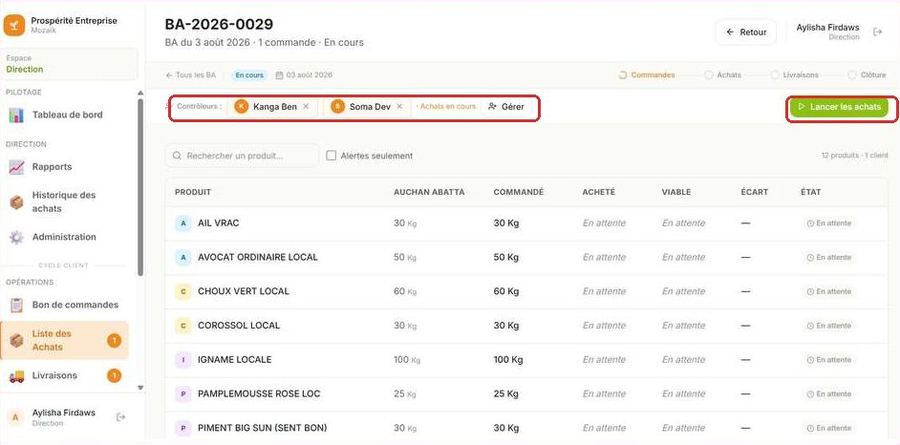The width and height of the screenshot is (900, 445).
Task: Open Bon de commandes
Action: click(x=75, y=305)
